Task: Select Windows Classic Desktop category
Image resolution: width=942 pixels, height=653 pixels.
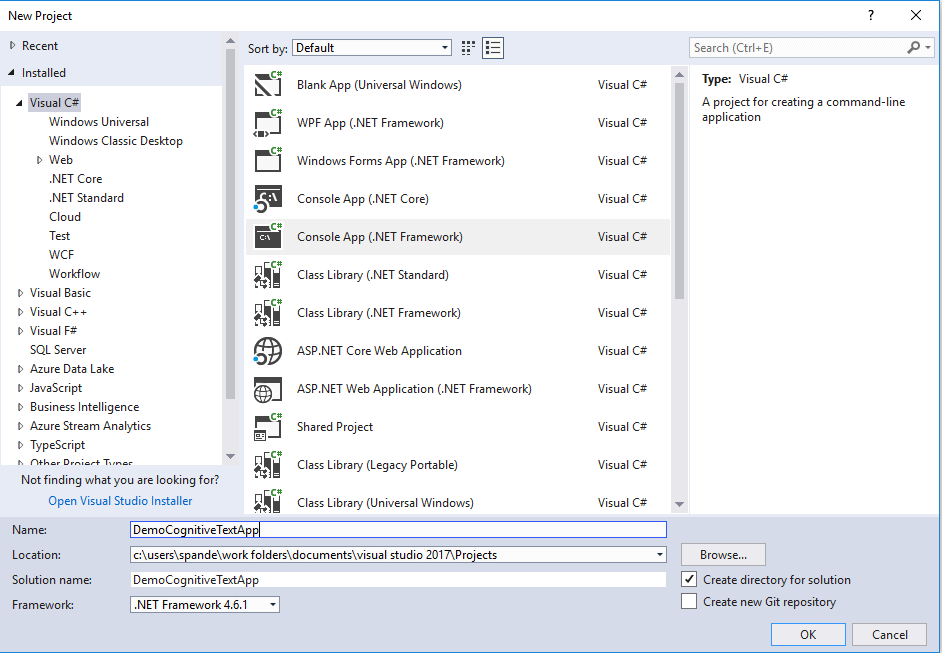Action: coord(116,141)
